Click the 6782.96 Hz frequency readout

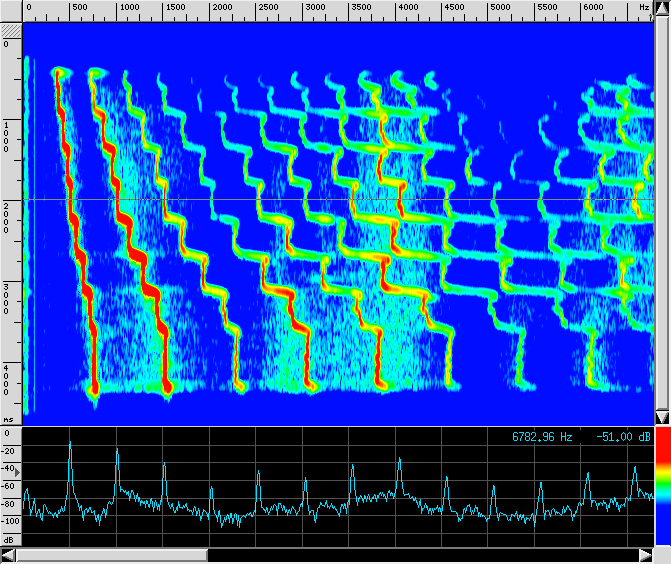tap(542, 437)
